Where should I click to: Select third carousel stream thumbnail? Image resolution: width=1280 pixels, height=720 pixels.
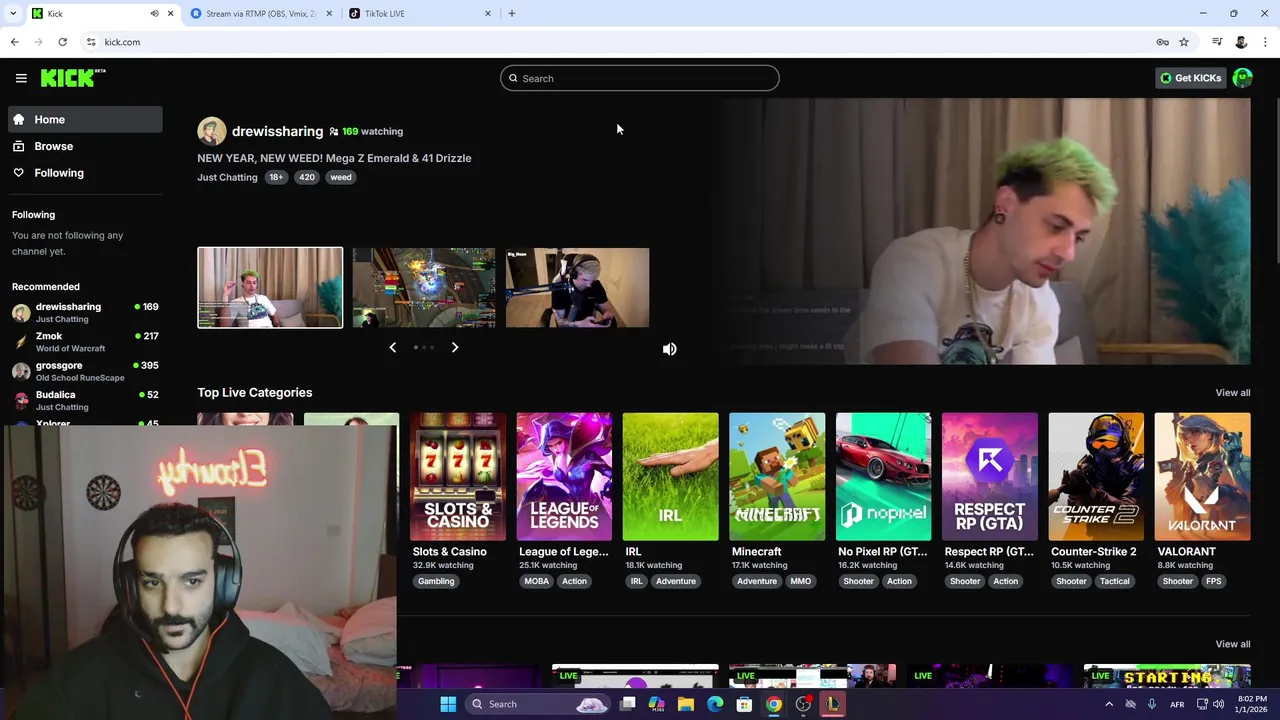pos(577,288)
